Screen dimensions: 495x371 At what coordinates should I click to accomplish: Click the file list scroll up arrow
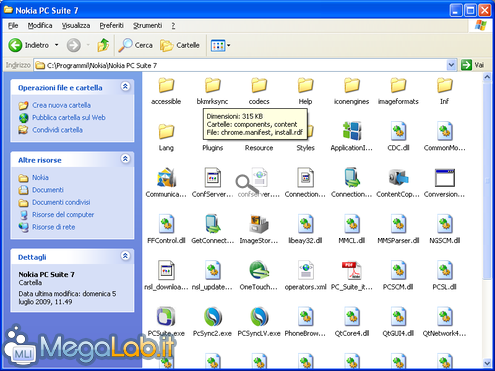coord(487,77)
